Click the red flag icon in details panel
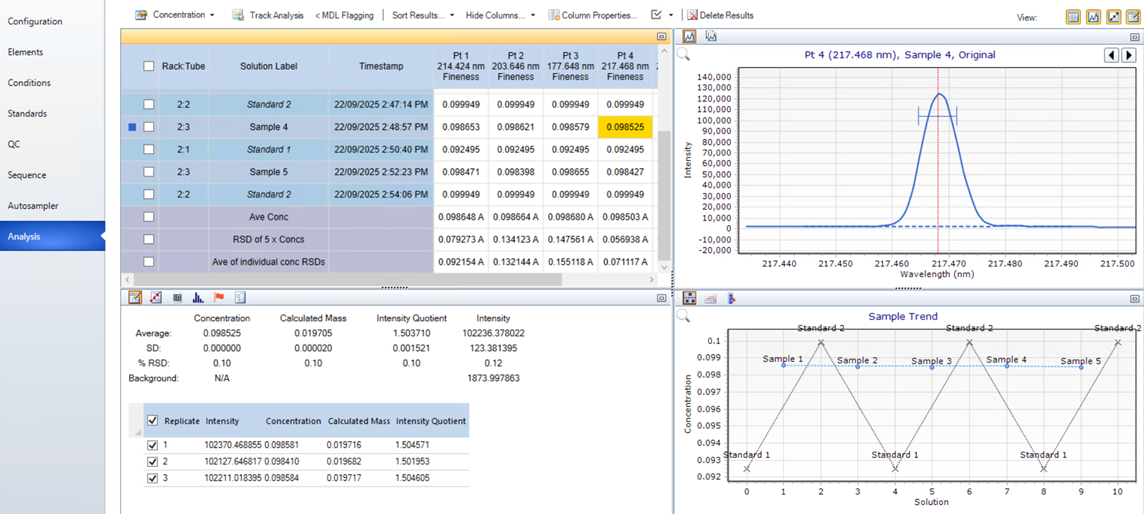 tap(219, 298)
